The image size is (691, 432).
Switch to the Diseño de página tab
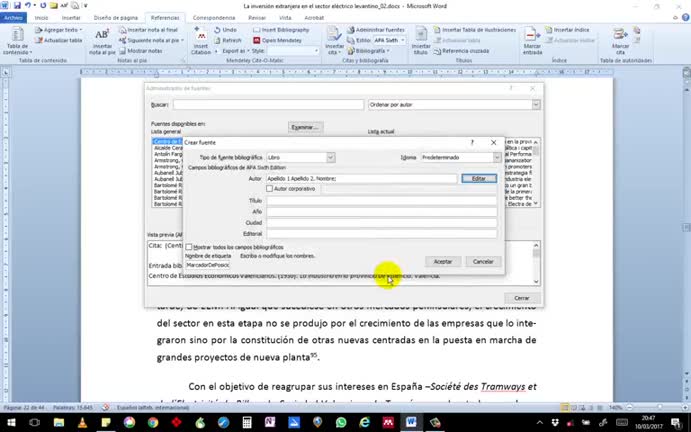(x=116, y=18)
